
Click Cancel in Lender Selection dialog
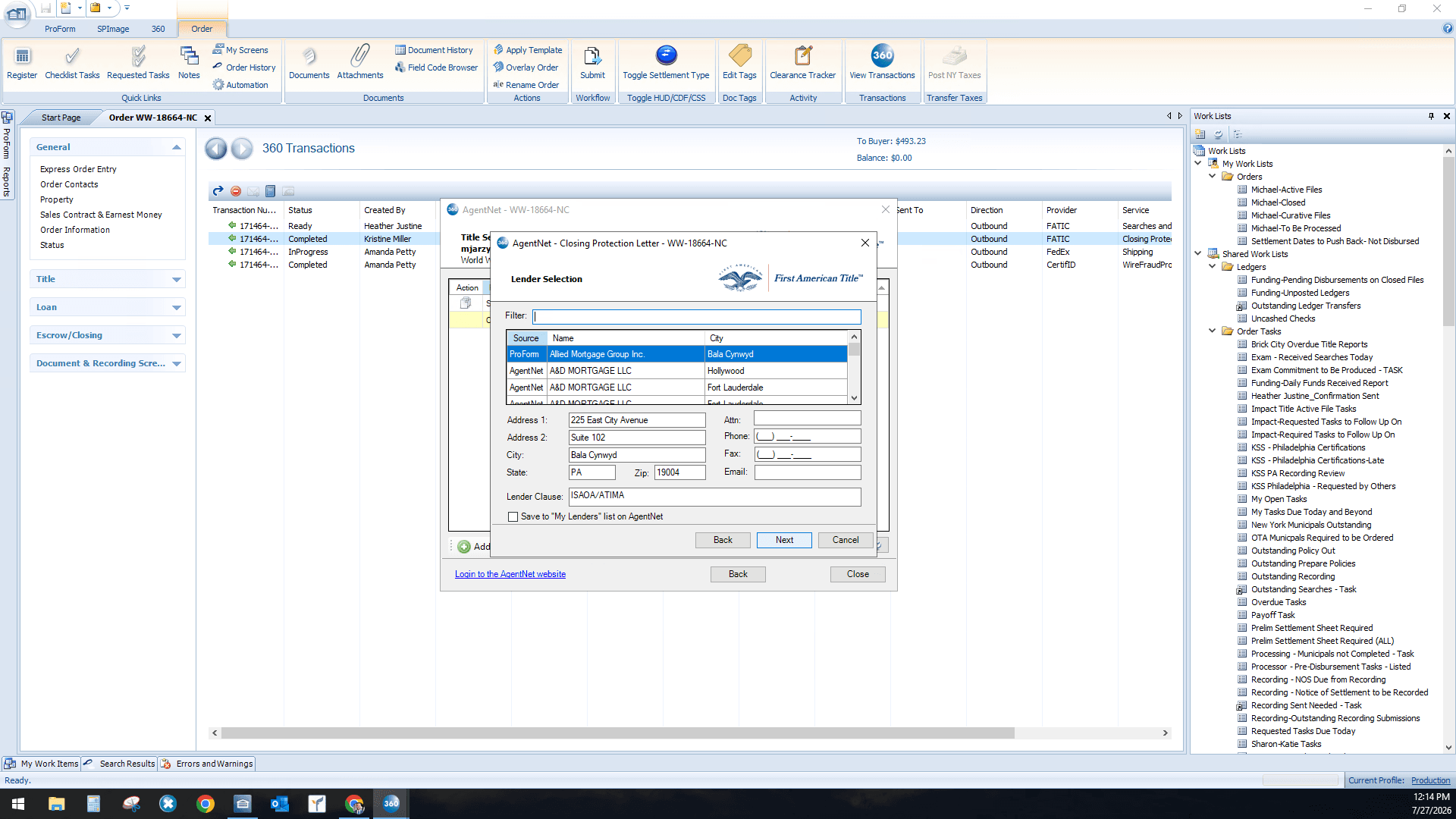pyautogui.click(x=846, y=540)
